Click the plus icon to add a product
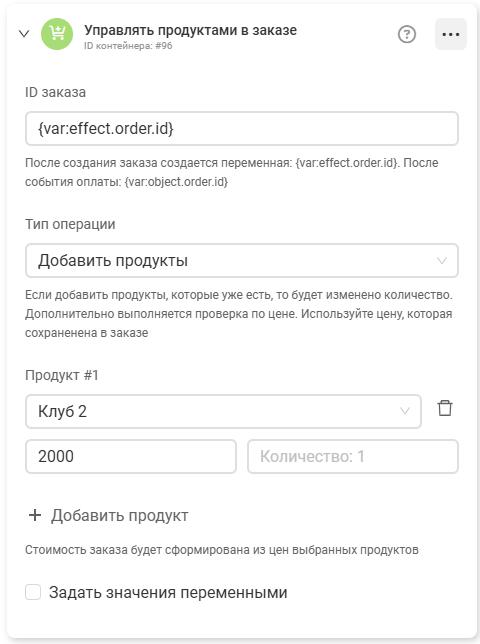The width and height of the screenshot is (480, 644). 35,515
